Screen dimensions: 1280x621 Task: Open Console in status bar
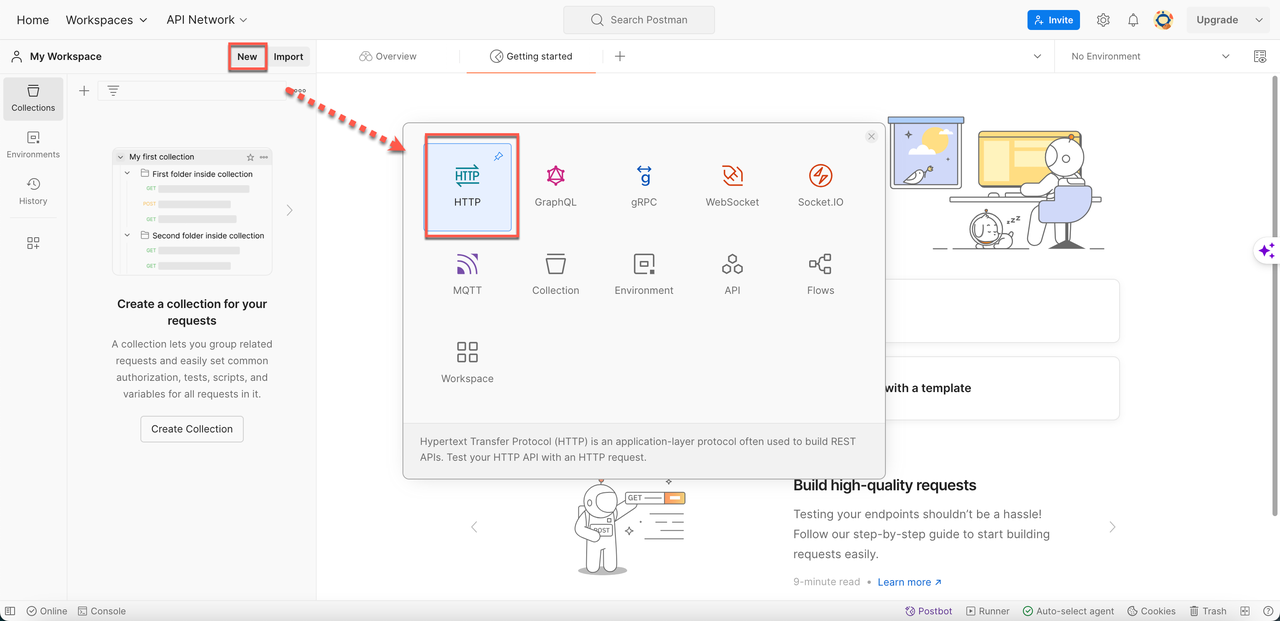(x=102, y=611)
